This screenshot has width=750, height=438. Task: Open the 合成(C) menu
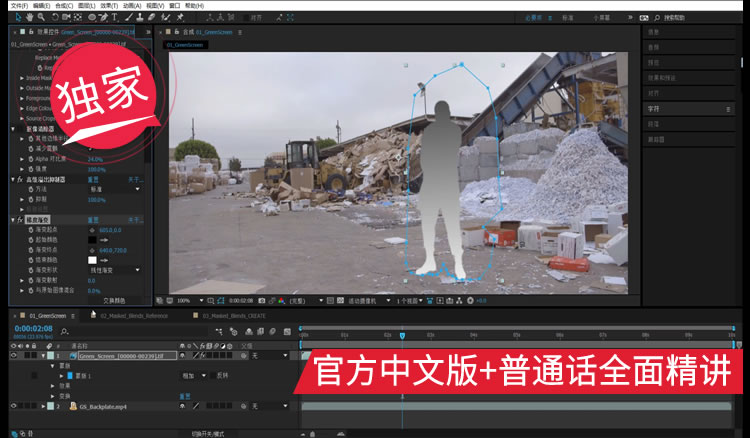point(64,6)
